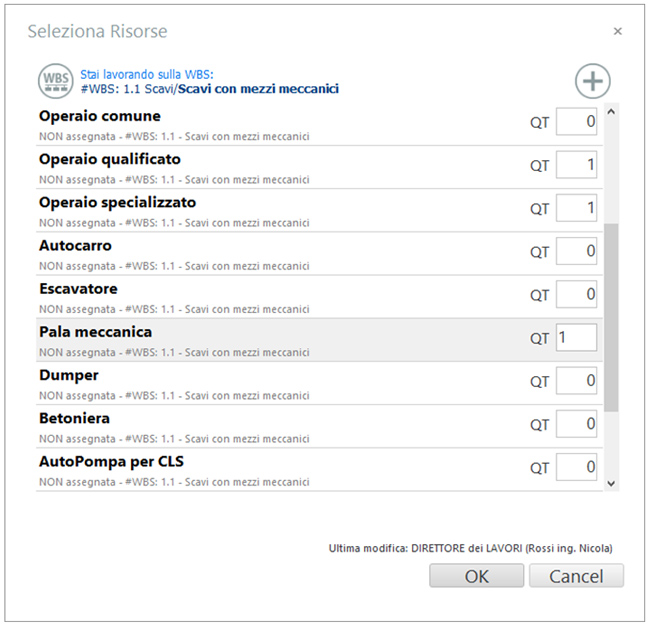Click the Operaio specializzato quantity box

pos(576,208)
